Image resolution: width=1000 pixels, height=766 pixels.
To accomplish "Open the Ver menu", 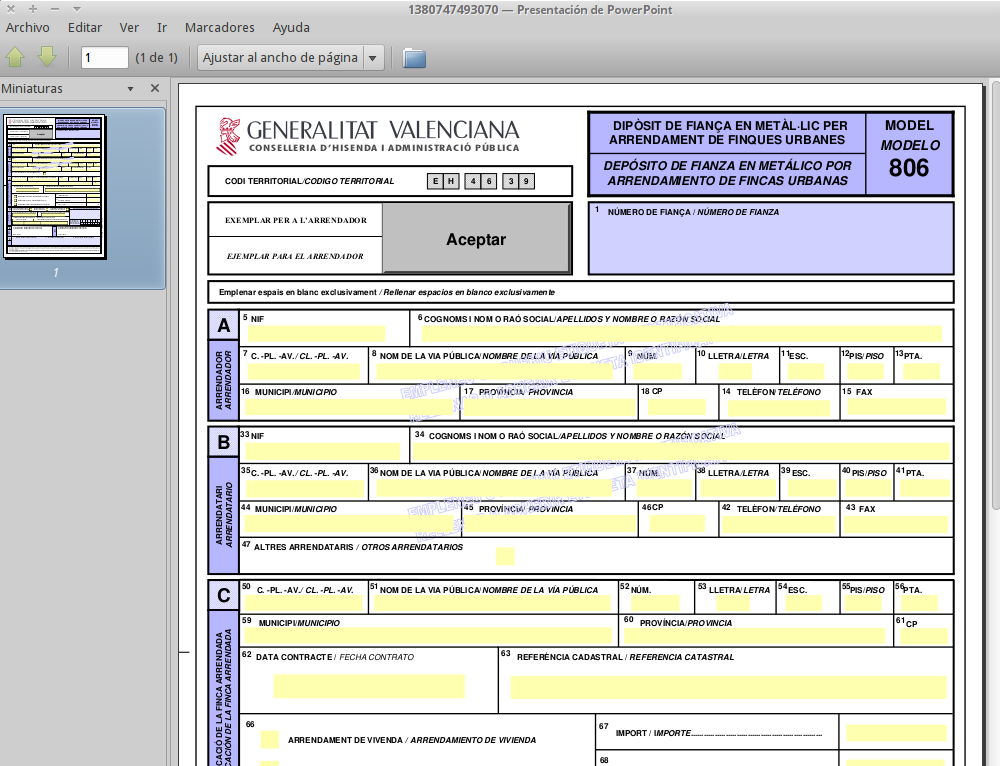I will [x=129, y=27].
